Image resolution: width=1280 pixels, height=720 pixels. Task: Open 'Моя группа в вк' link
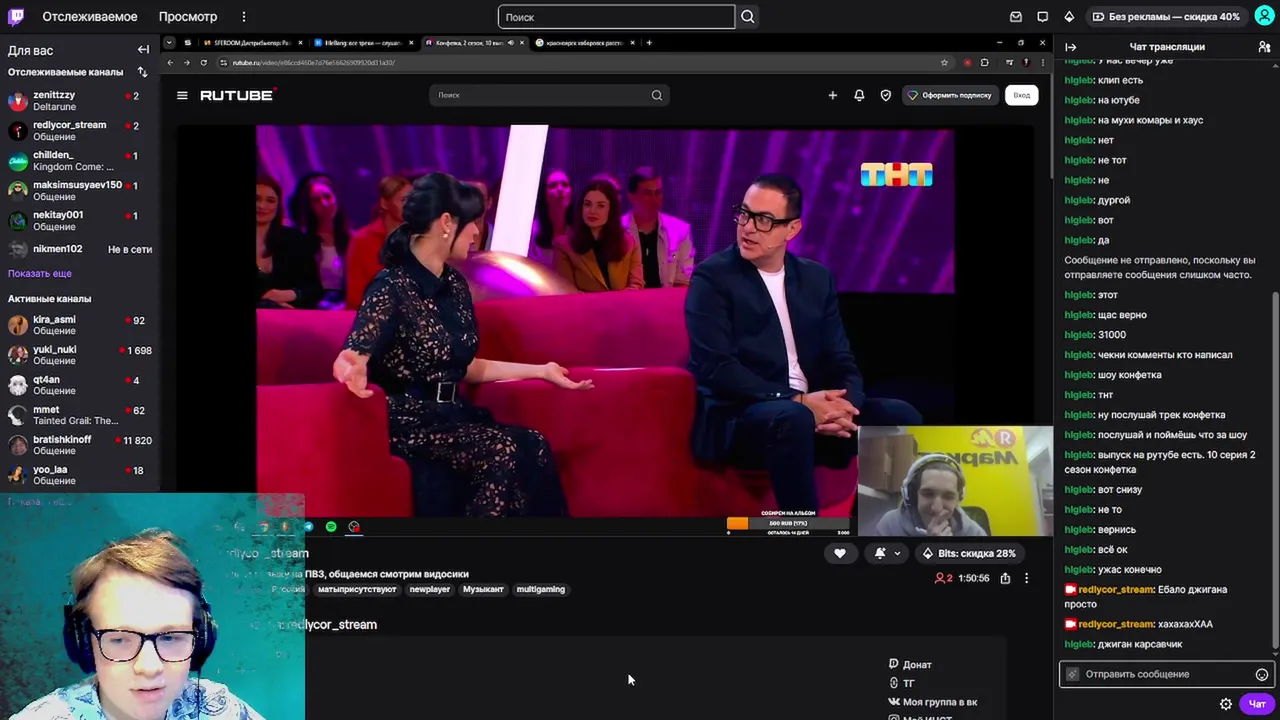[933, 702]
